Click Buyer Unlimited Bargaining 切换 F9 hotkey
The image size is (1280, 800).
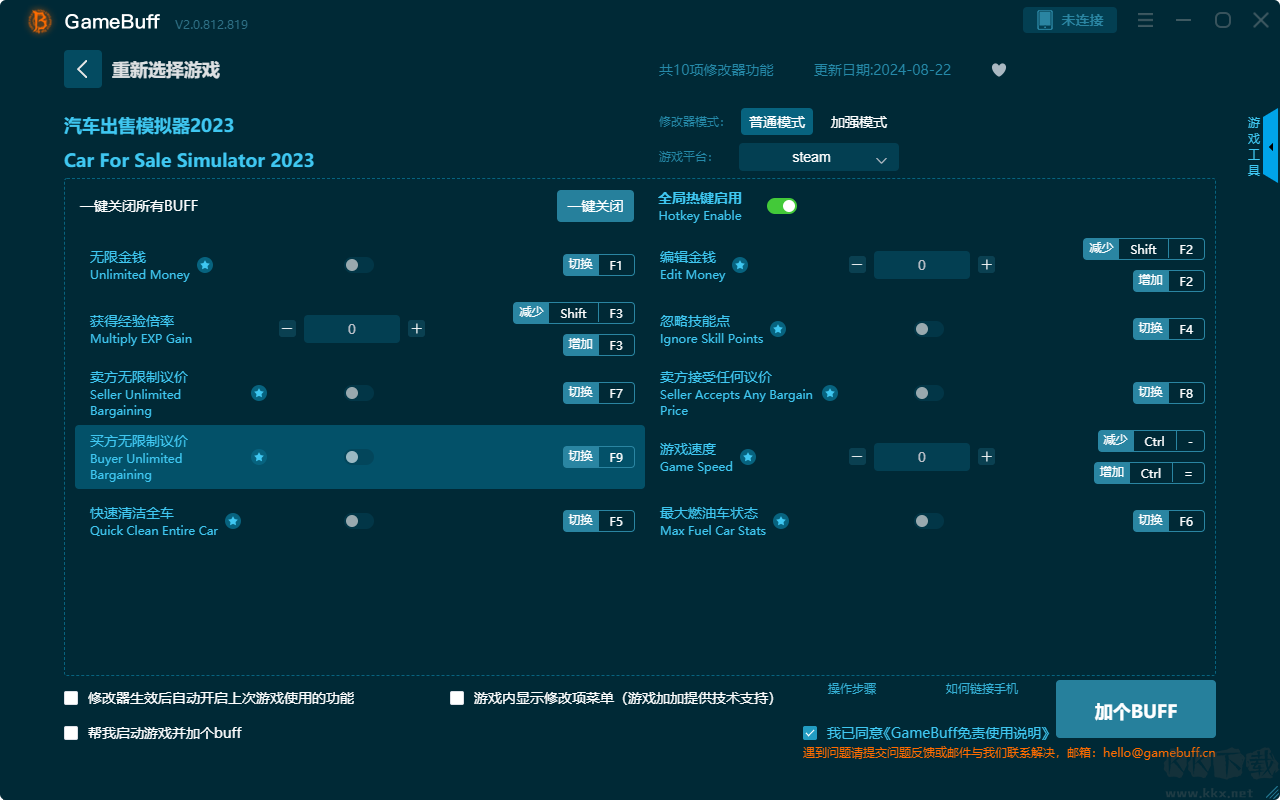[599, 457]
